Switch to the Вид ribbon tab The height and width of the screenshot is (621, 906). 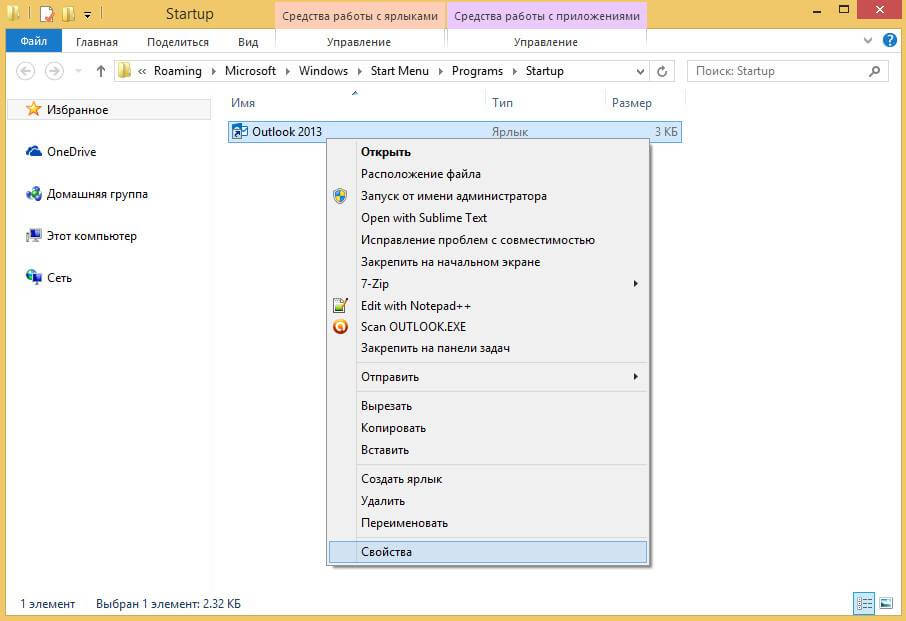tap(248, 42)
